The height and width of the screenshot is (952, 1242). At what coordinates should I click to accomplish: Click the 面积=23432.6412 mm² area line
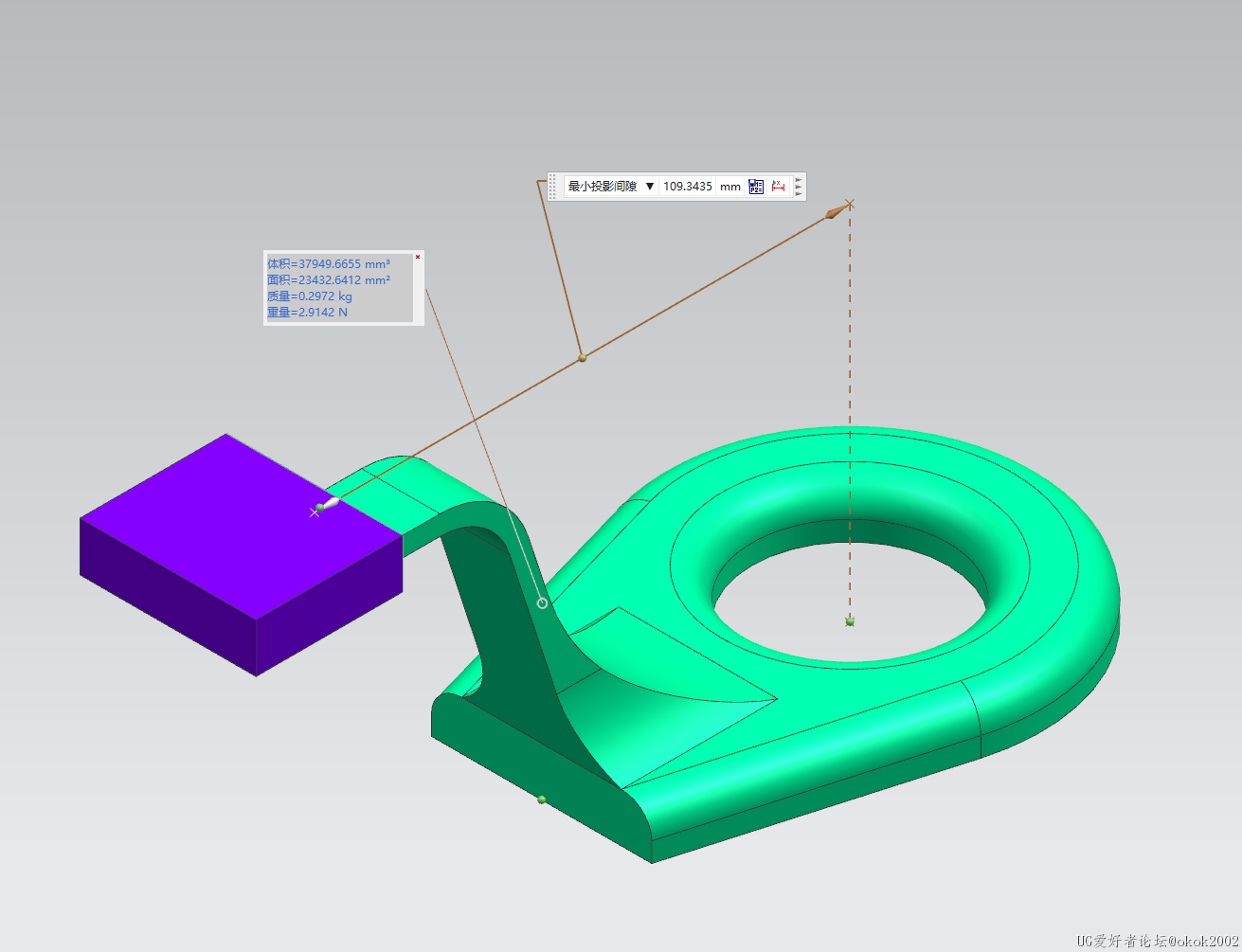(x=328, y=280)
